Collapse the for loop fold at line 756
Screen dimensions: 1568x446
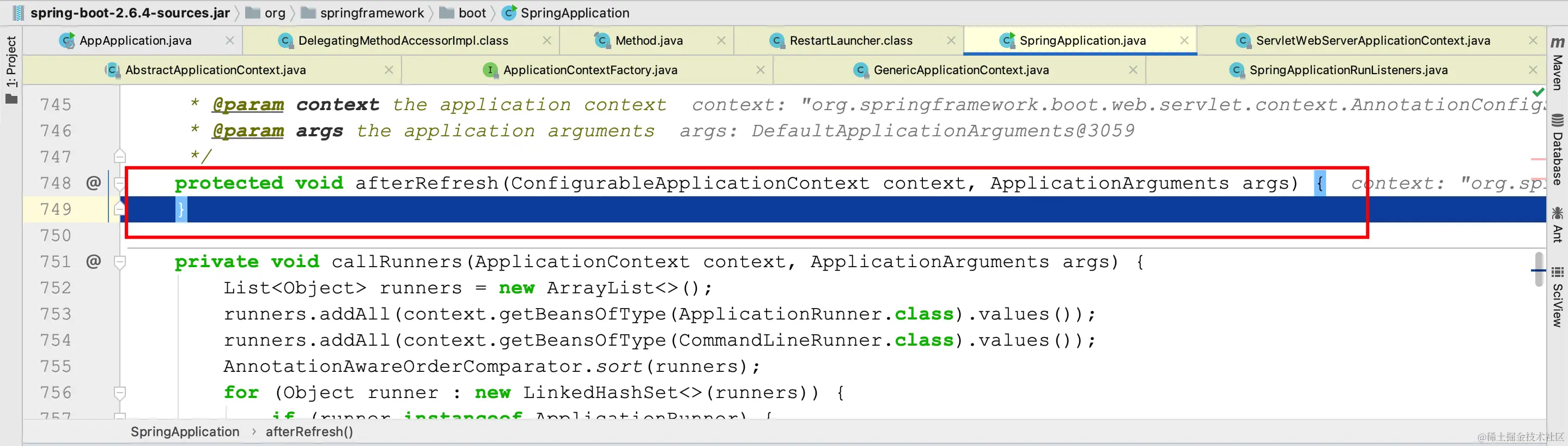pos(120,393)
